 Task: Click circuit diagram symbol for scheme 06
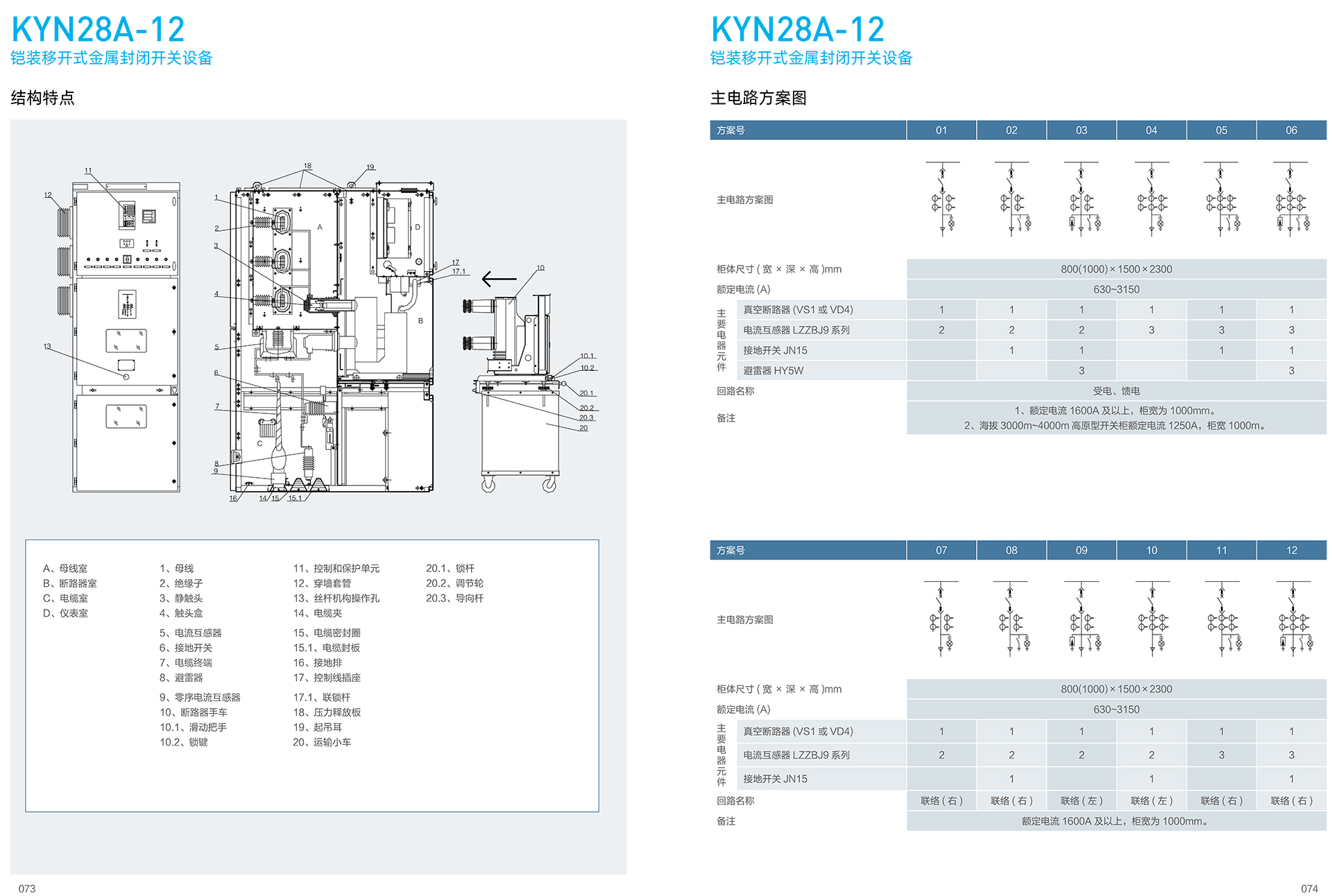[1291, 200]
